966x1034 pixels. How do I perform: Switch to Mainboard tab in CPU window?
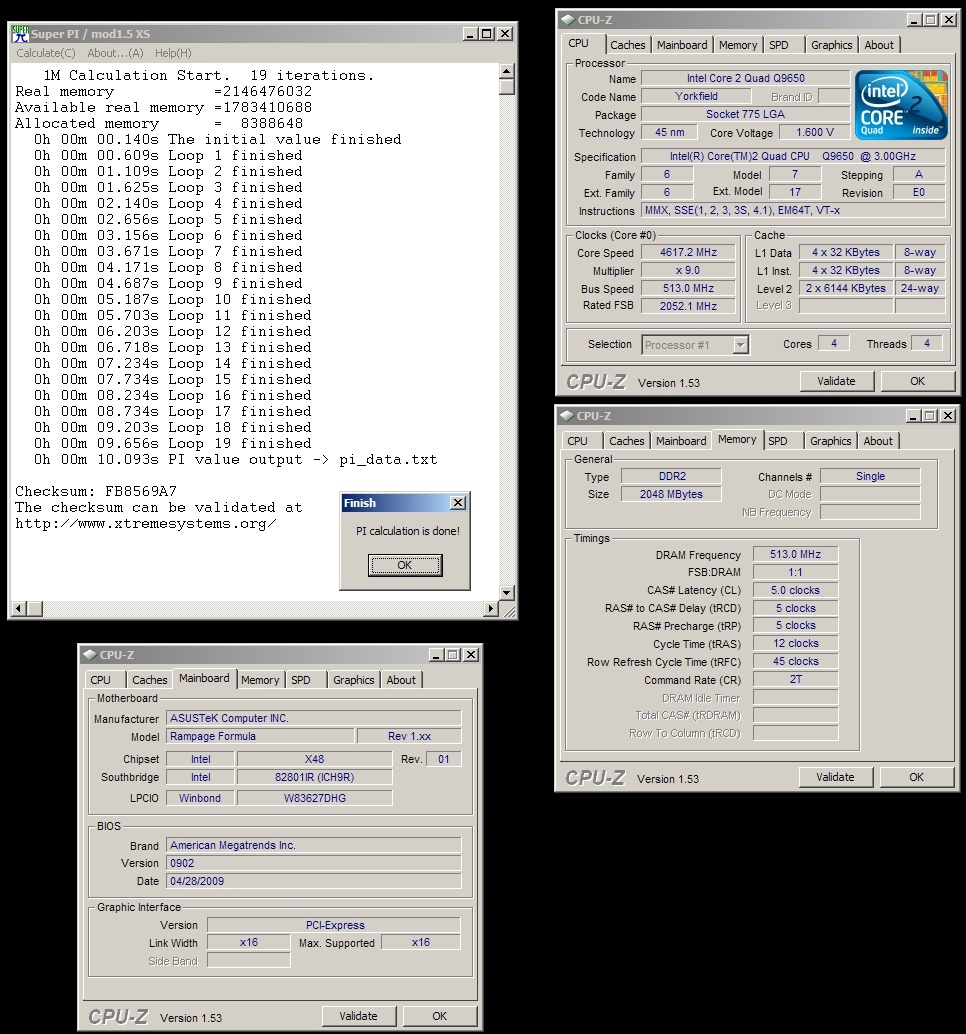[x=682, y=45]
